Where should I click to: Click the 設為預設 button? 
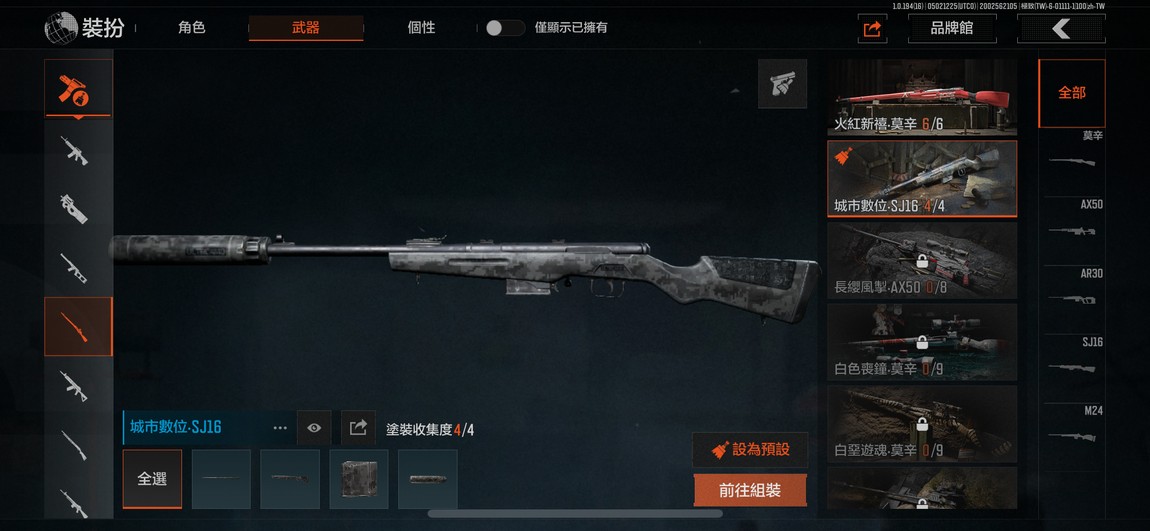click(x=750, y=450)
